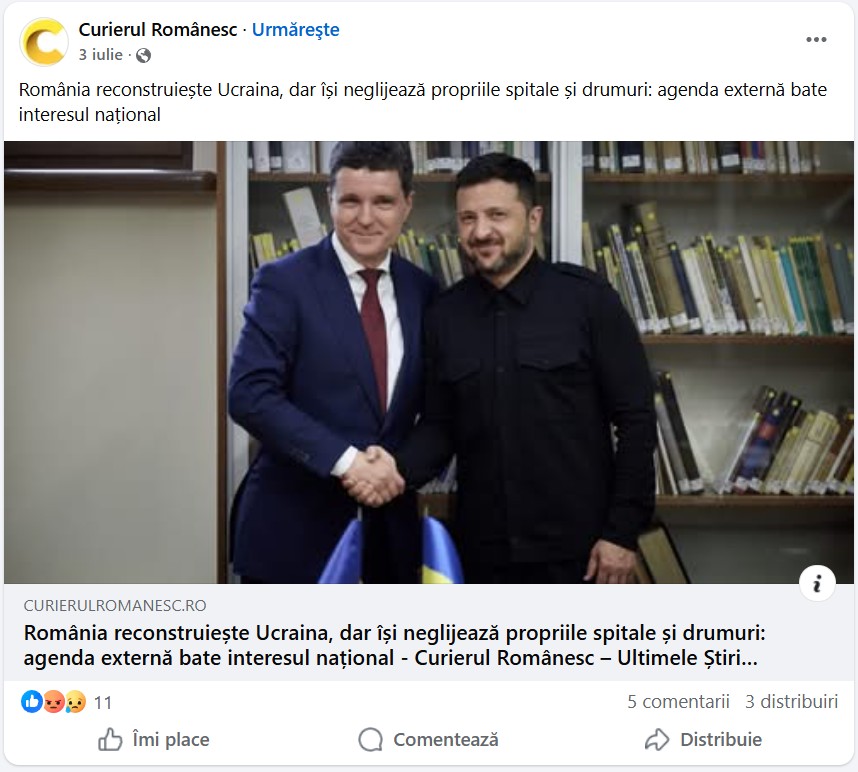Click the Distribuie share arrow button
Screen dimensions: 858x772
click(704, 740)
